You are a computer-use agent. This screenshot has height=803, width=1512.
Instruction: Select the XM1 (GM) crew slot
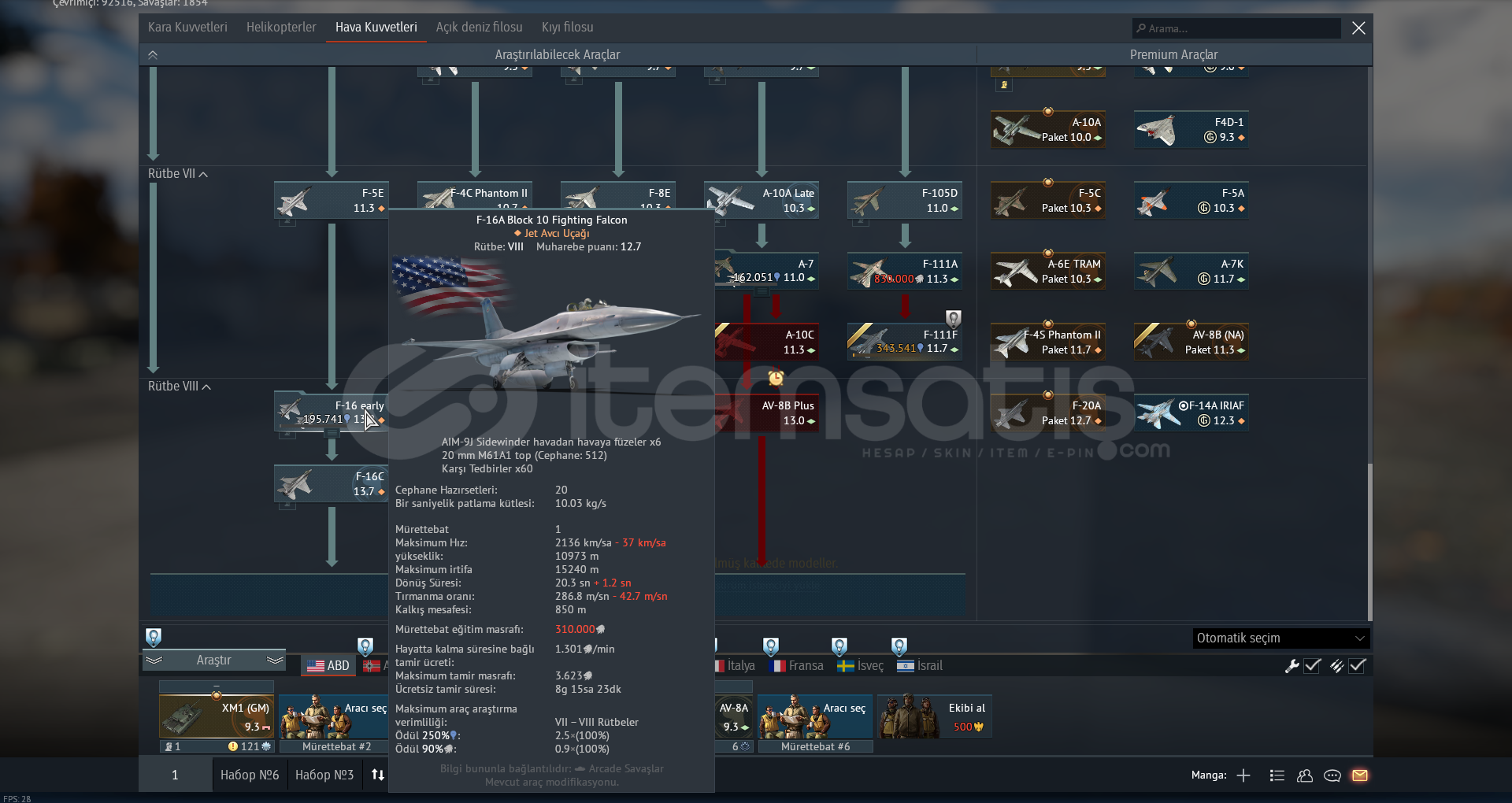click(217, 717)
